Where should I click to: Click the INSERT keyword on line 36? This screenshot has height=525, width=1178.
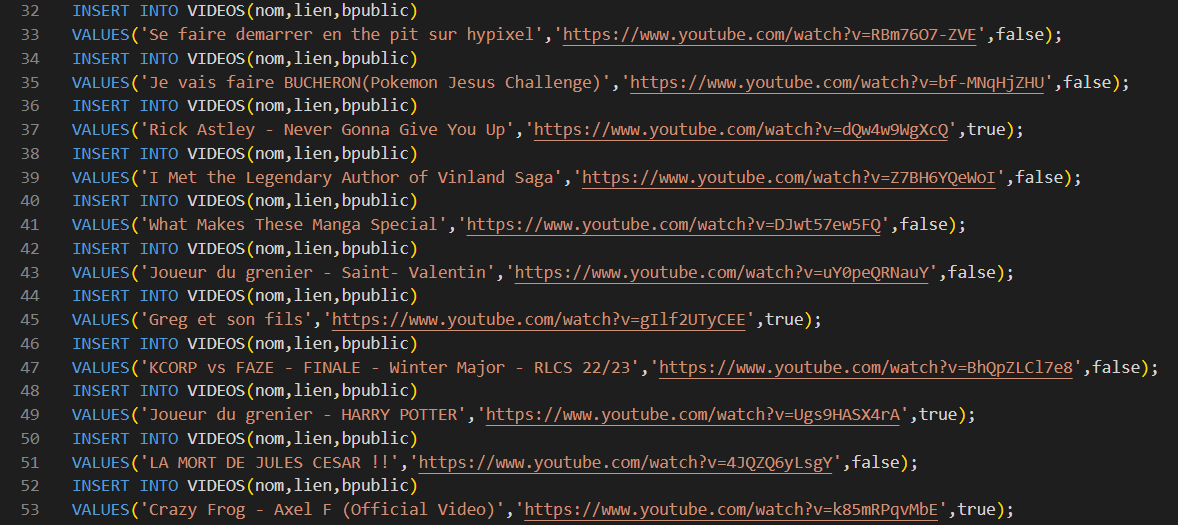(100, 106)
